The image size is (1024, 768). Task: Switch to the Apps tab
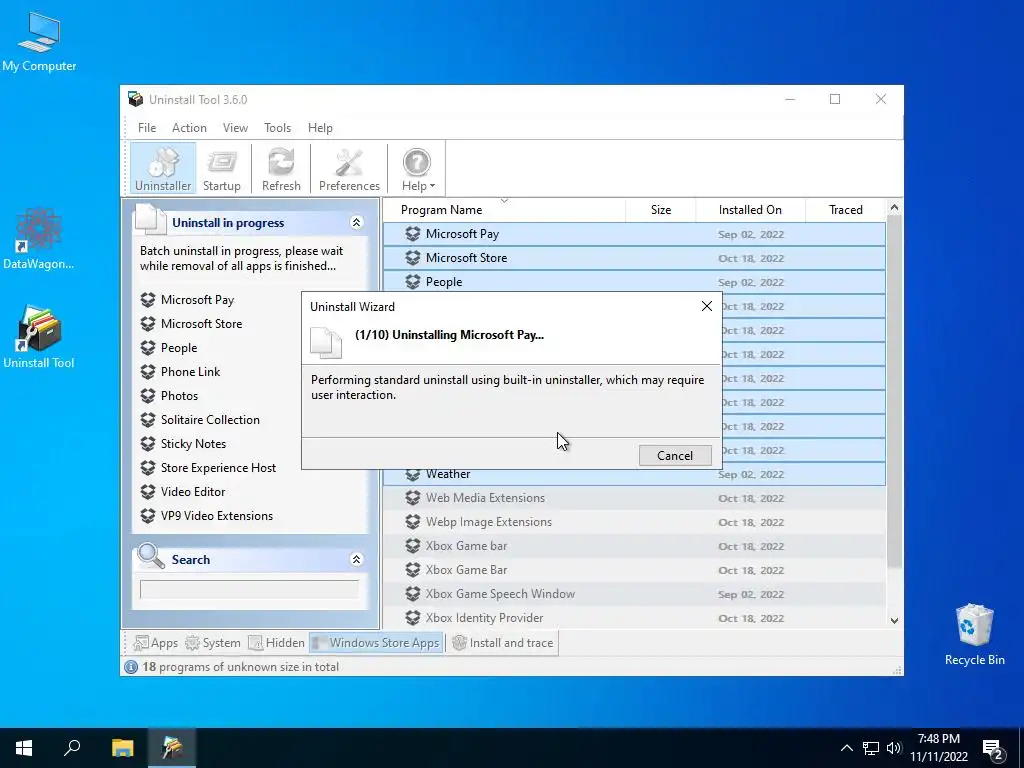click(x=155, y=643)
